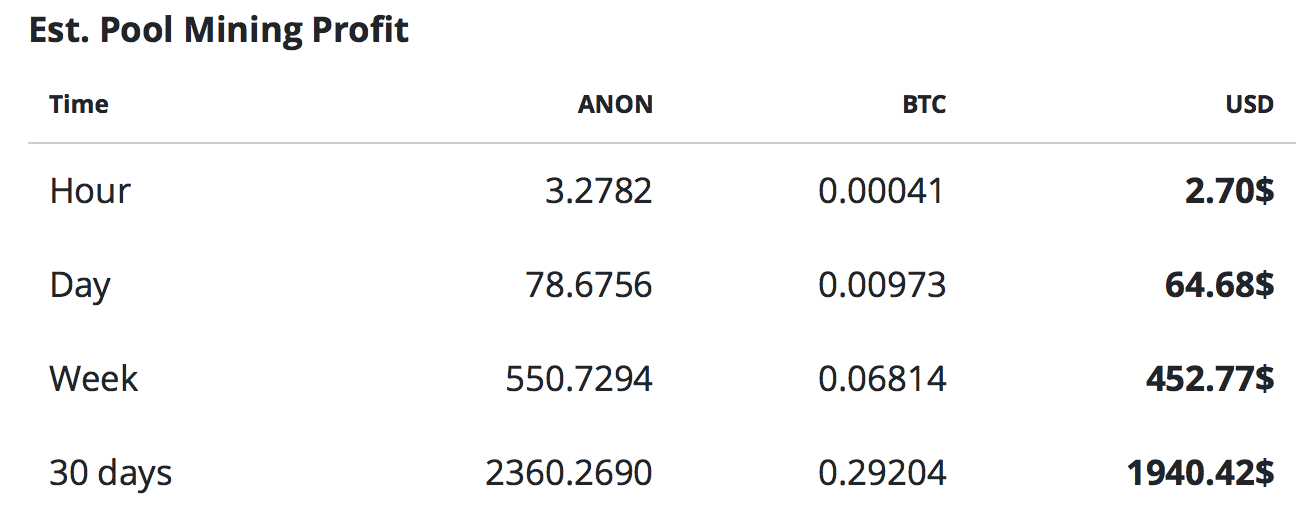Click the ANON column header
The width and height of the screenshot is (1310, 526).
[x=614, y=104]
